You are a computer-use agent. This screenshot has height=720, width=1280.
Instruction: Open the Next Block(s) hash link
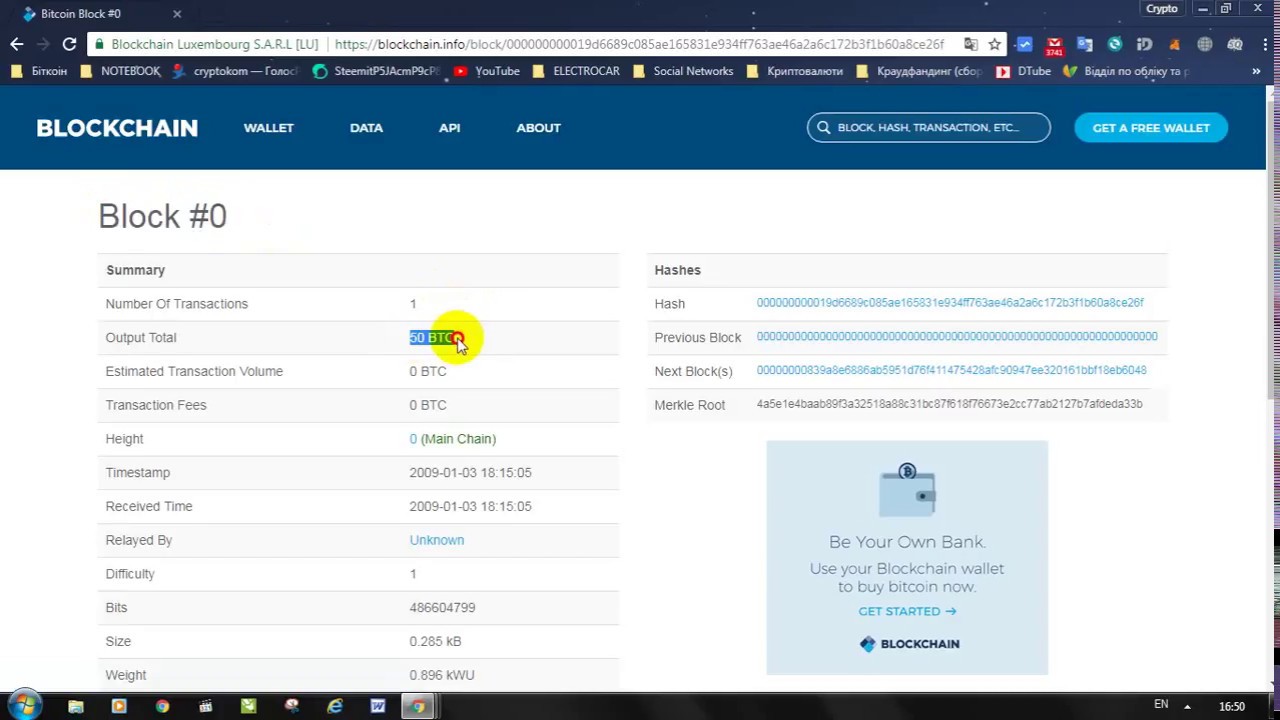tap(951, 370)
